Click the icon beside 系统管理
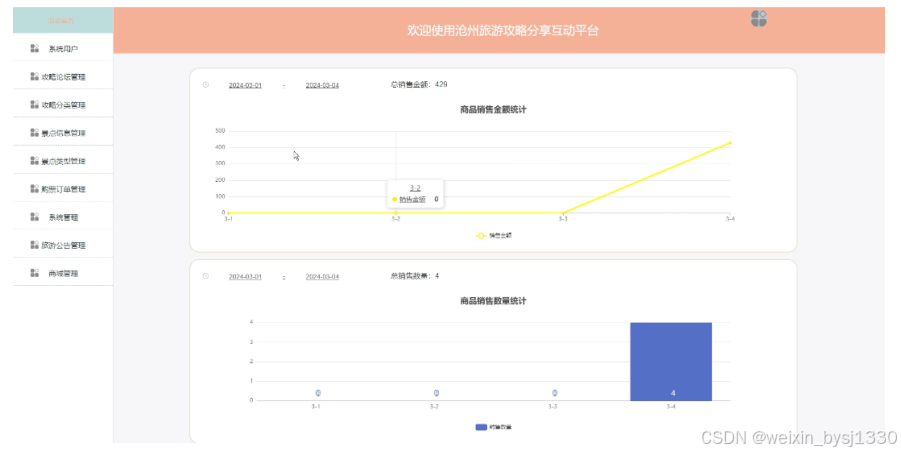 (x=34, y=217)
